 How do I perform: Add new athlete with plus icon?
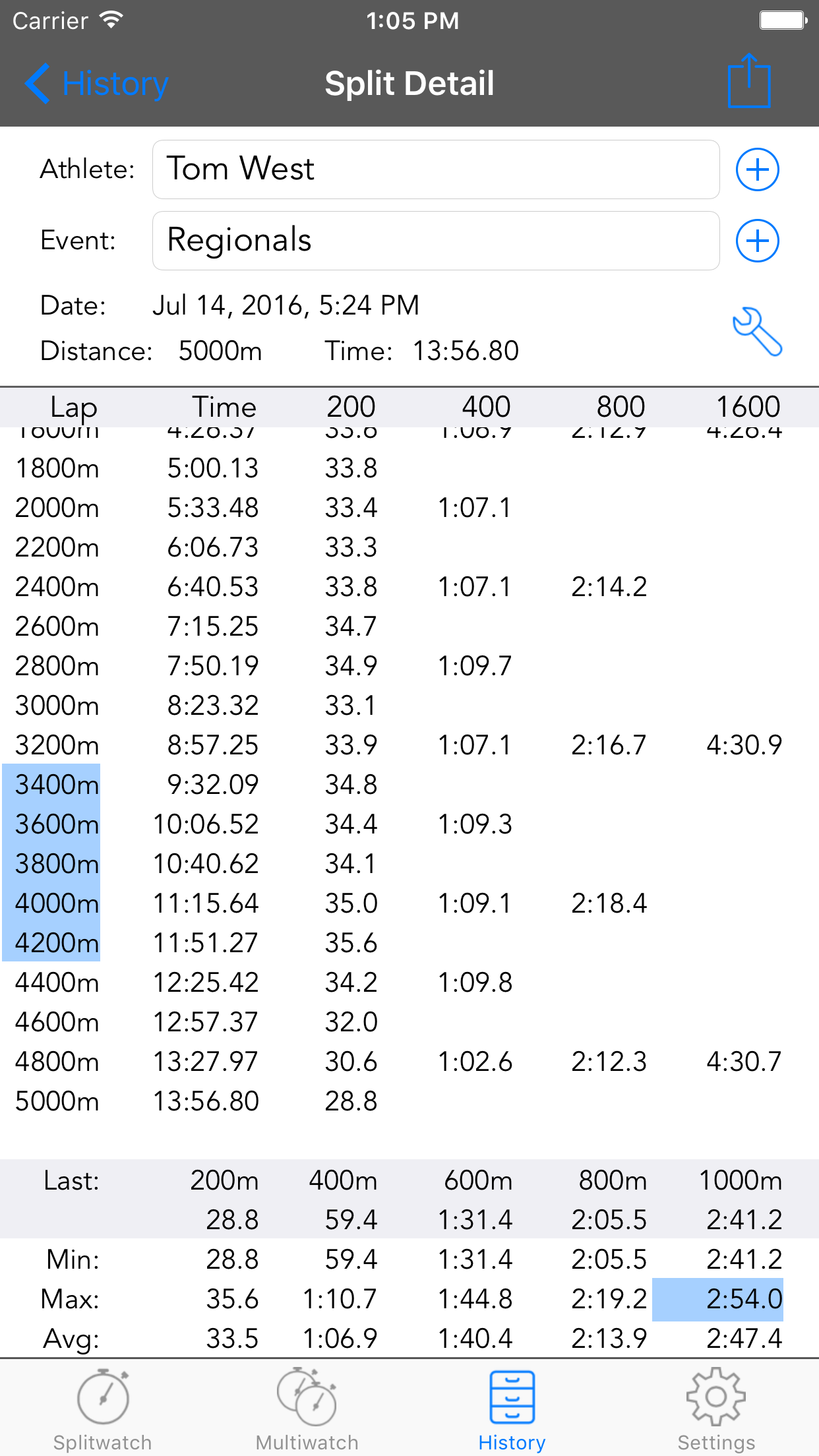click(757, 169)
